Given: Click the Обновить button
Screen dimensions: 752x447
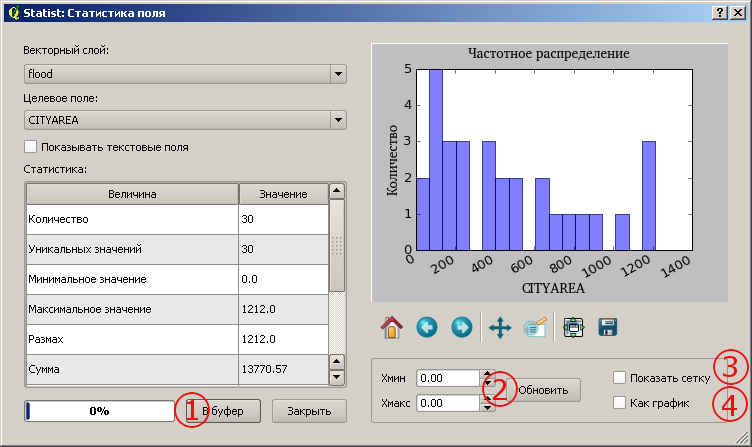Looking at the screenshot, I should (543, 390).
